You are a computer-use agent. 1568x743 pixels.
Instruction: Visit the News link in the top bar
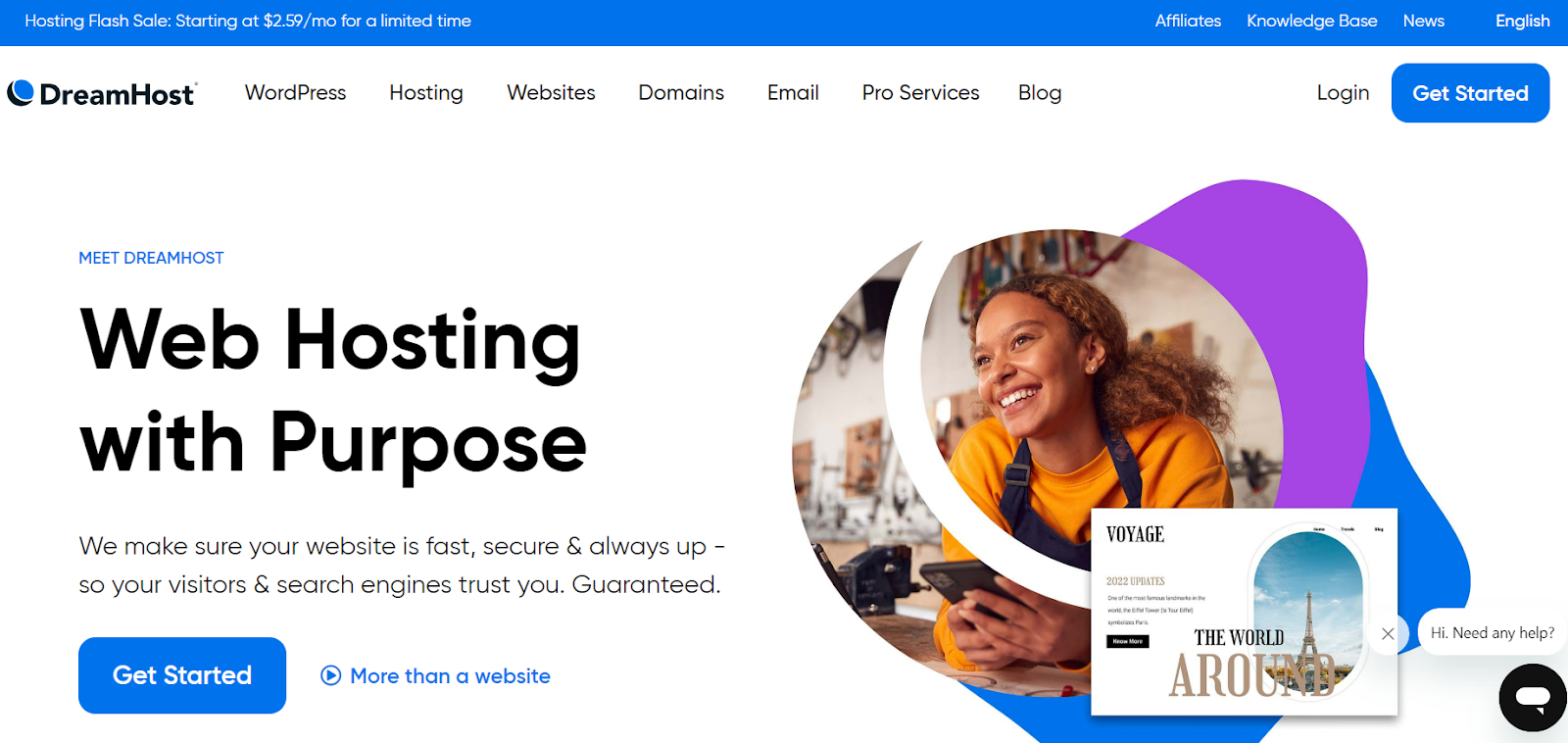click(x=1423, y=21)
